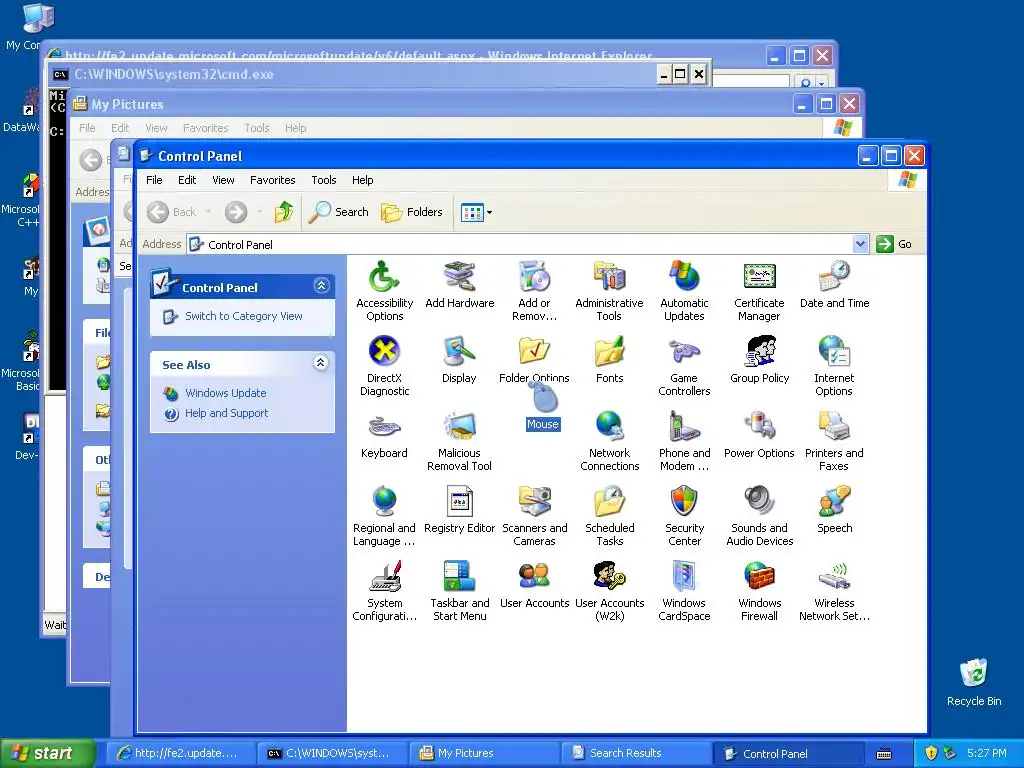
Task: Collapse the See Also sidebar section
Action: tap(321, 363)
